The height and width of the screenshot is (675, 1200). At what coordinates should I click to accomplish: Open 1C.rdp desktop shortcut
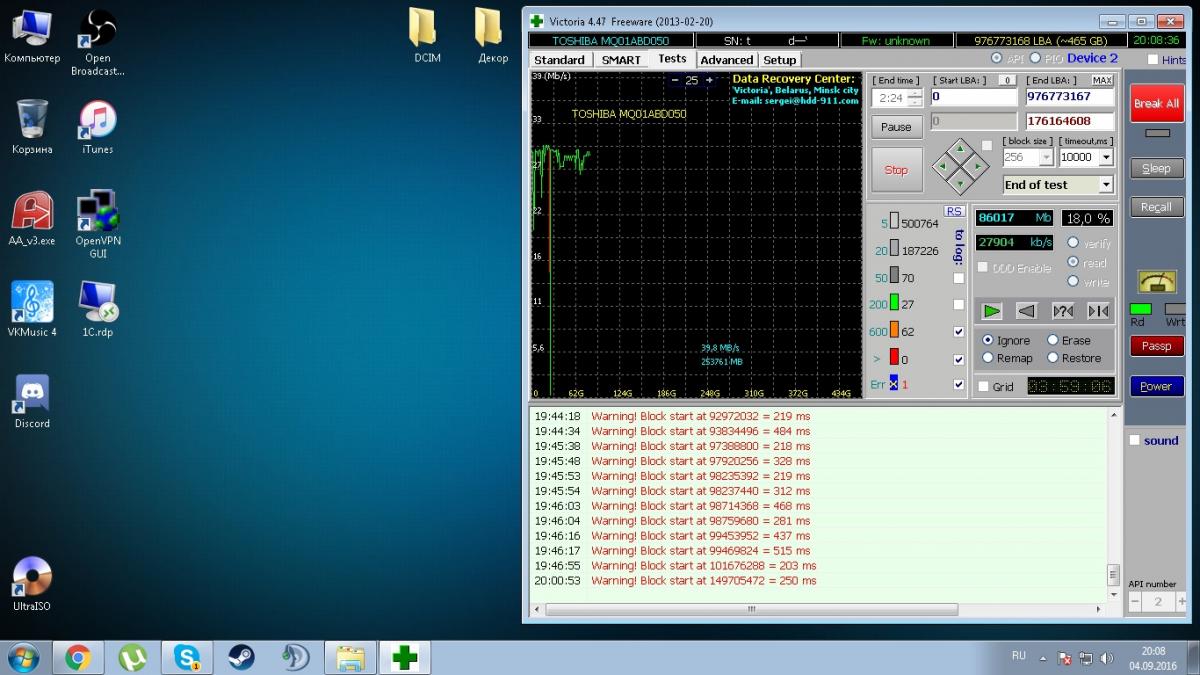click(x=97, y=309)
